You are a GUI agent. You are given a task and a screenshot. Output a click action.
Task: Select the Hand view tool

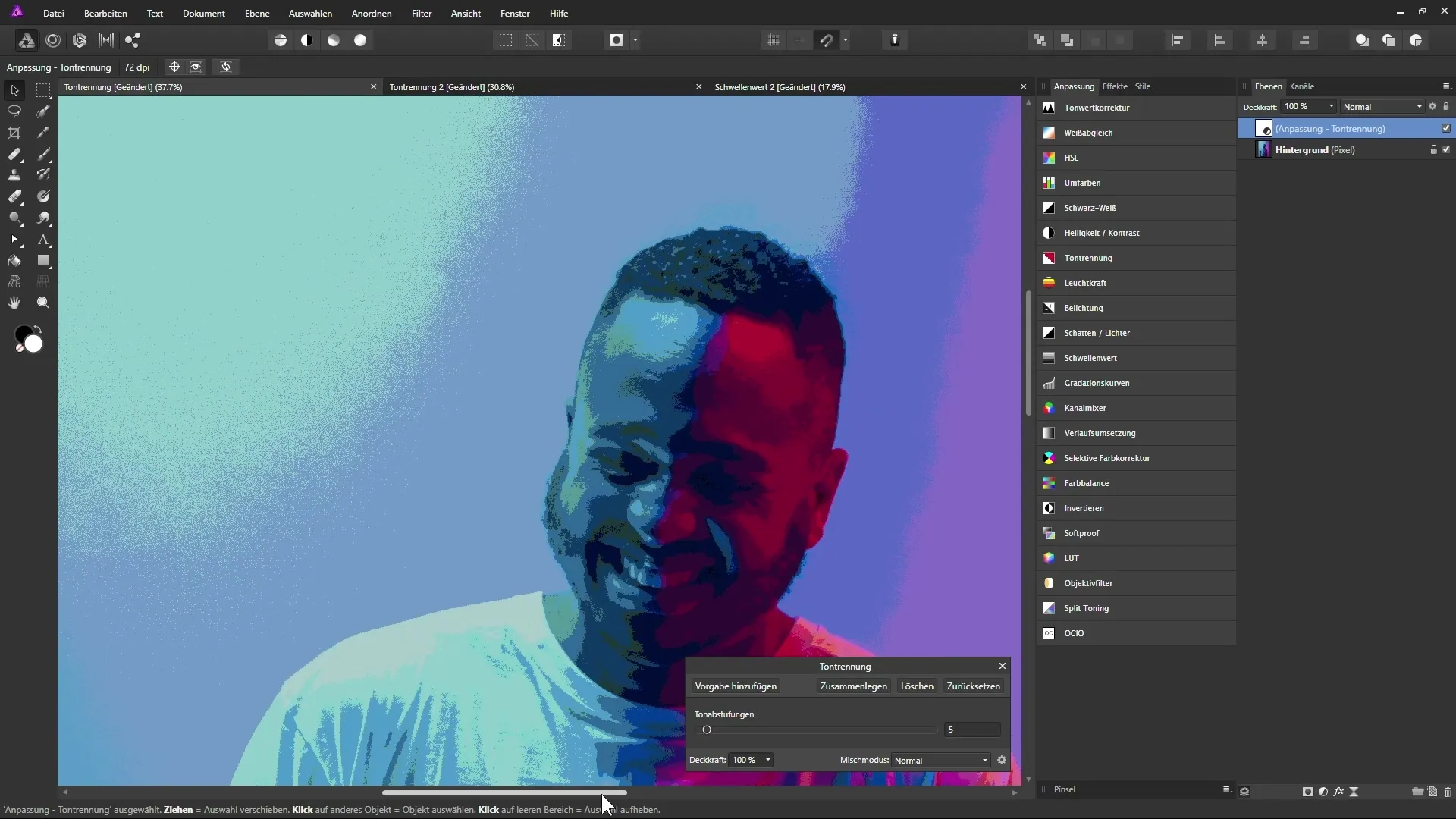14,303
